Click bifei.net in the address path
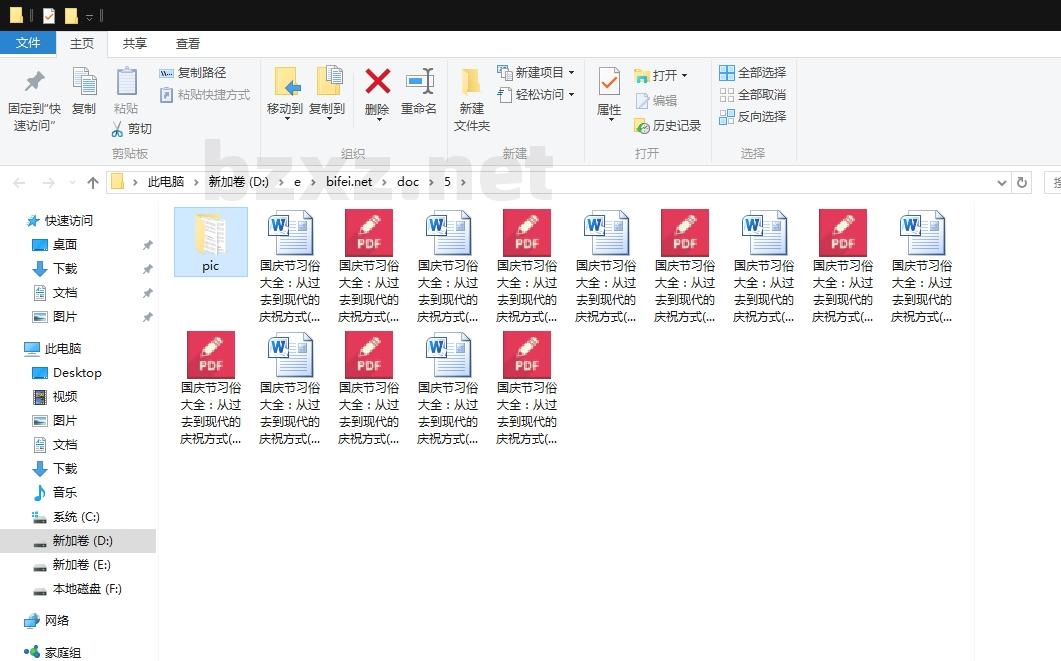This screenshot has width=1061, height=661. coord(349,182)
